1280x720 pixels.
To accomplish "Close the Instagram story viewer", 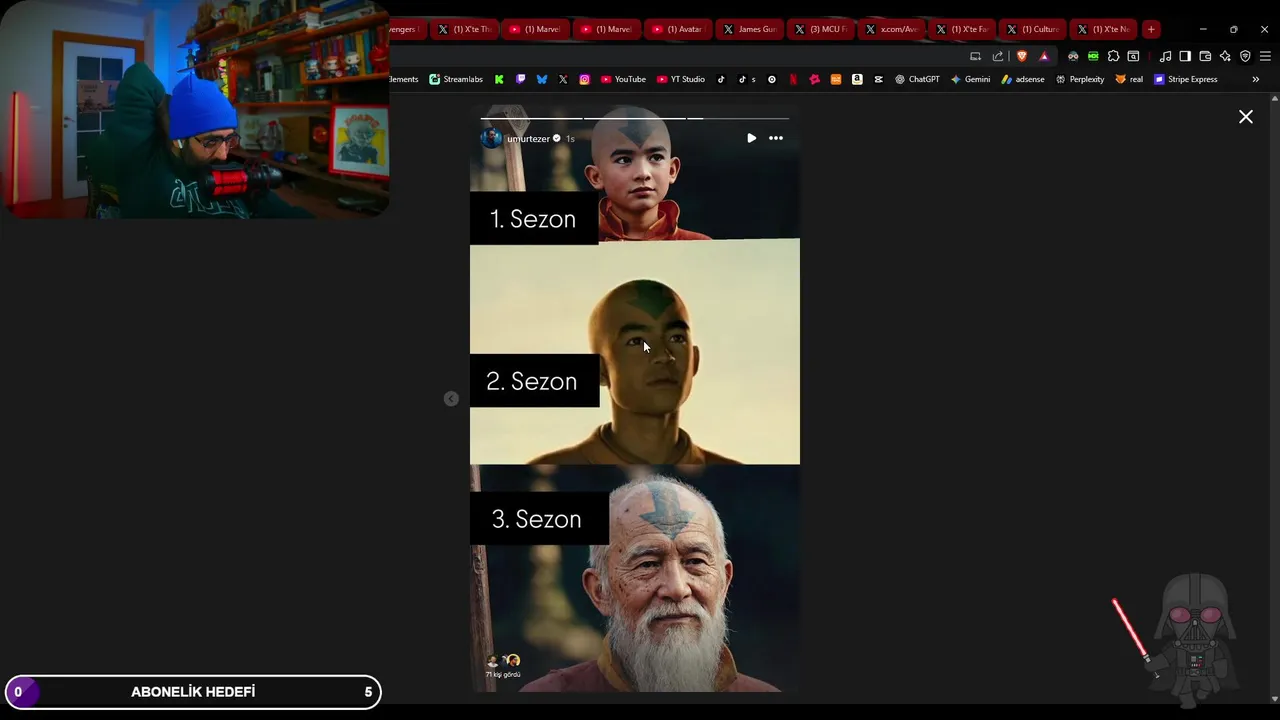I will (1246, 117).
